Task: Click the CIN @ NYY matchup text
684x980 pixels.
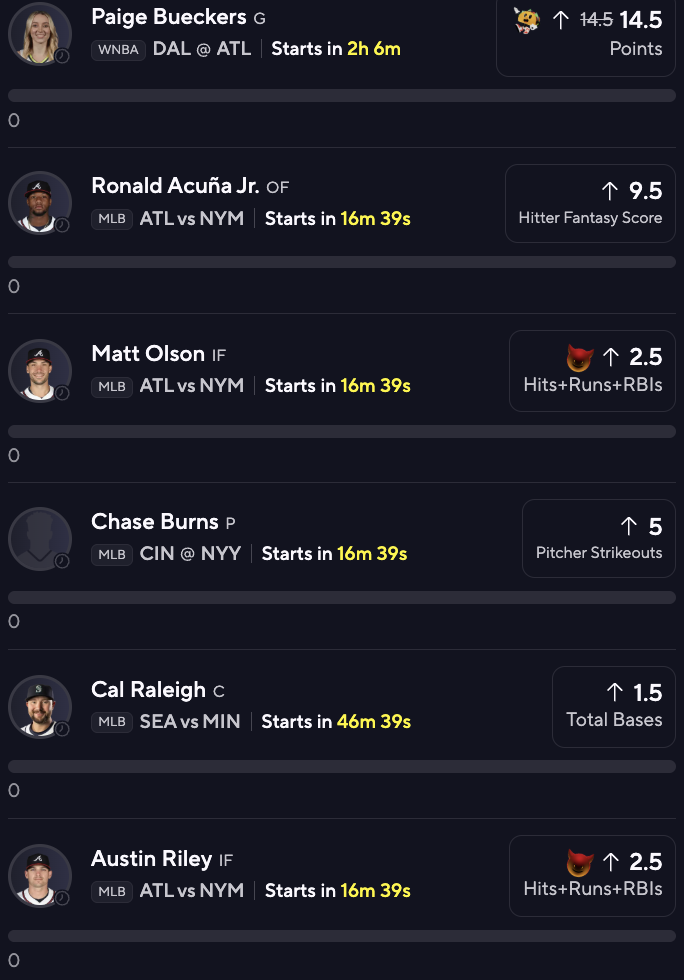Action: [x=190, y=553]
